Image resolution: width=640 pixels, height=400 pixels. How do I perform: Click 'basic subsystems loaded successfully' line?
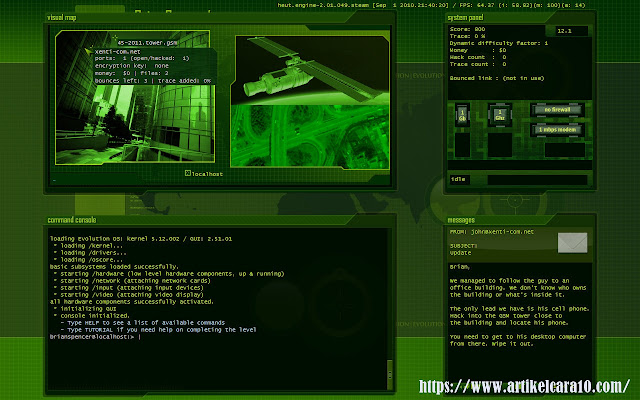114,267
